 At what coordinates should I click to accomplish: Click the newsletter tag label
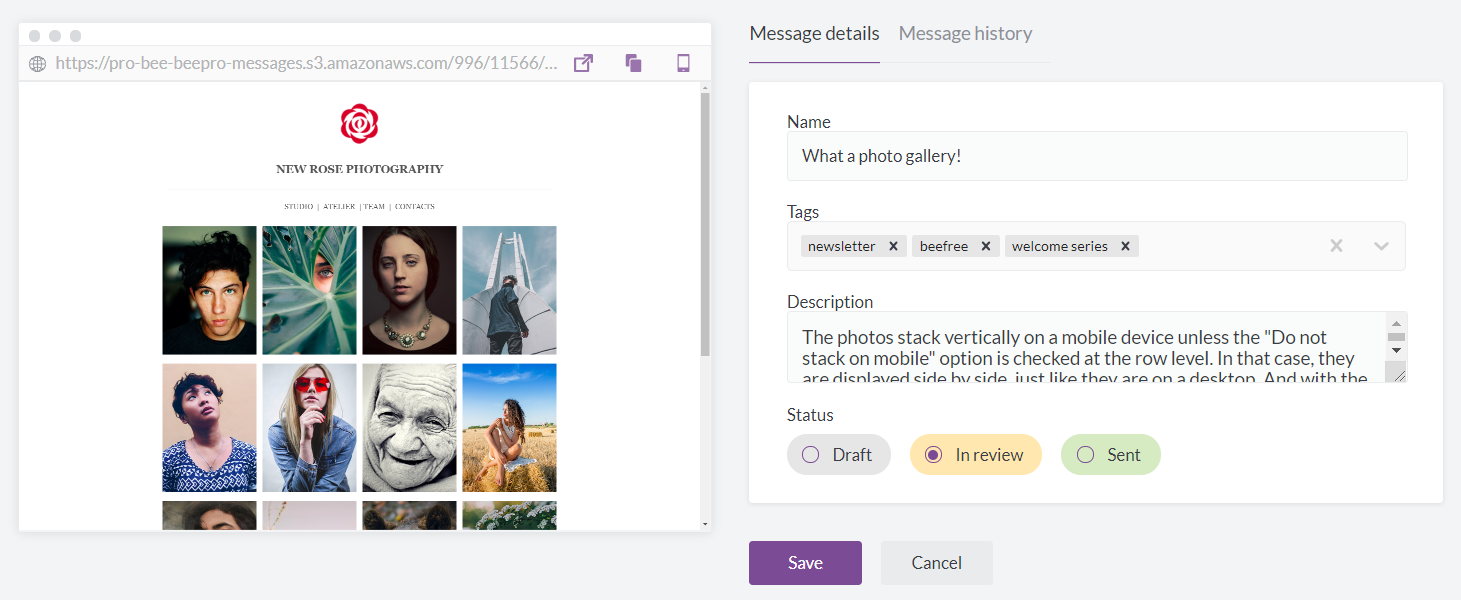coord(842,246)
